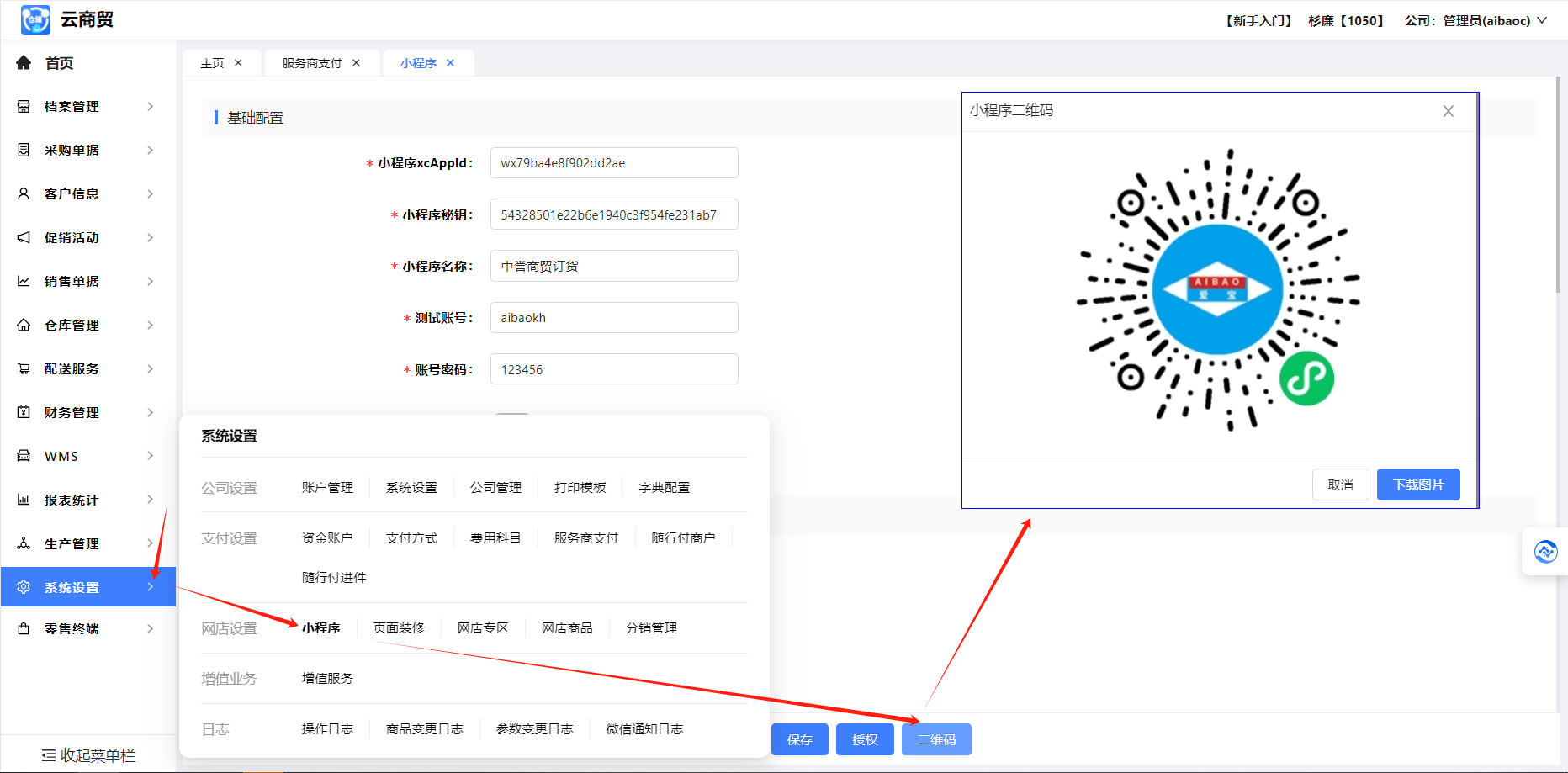
Task: Open 账户管理 menu item
Action: click(x=327, y=488)
